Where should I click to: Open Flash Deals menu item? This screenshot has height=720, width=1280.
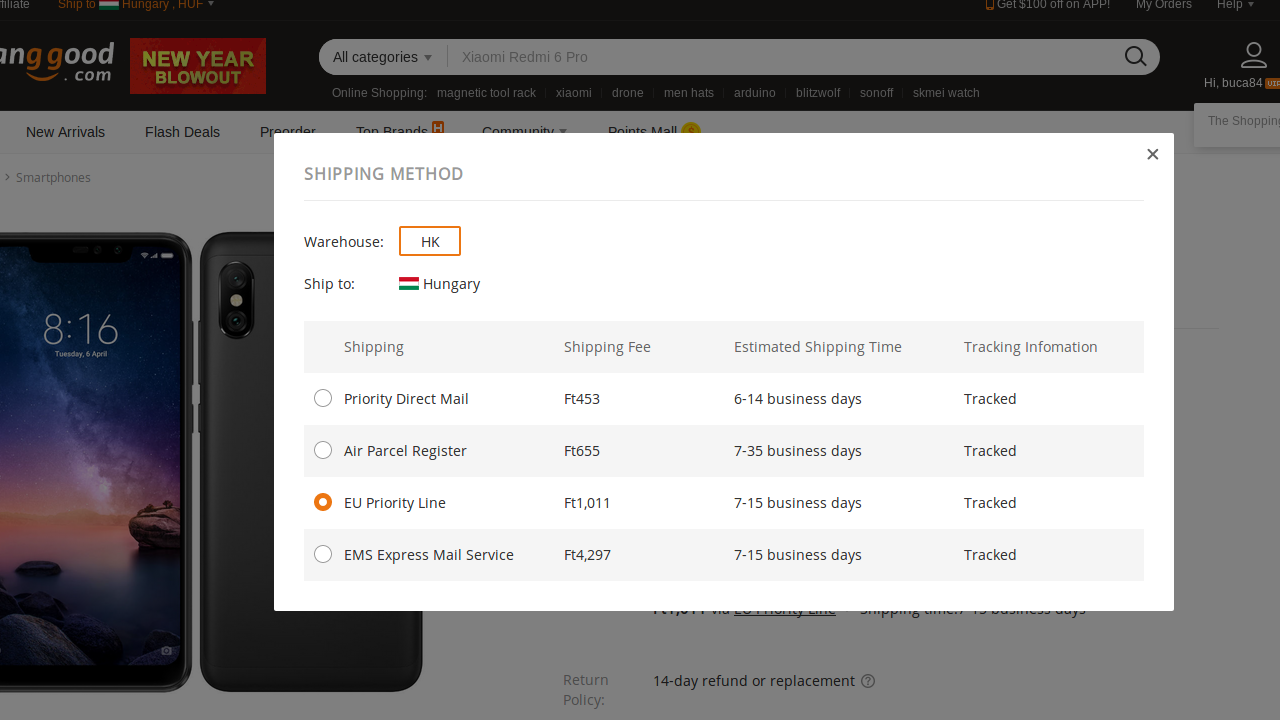[182, 132]
